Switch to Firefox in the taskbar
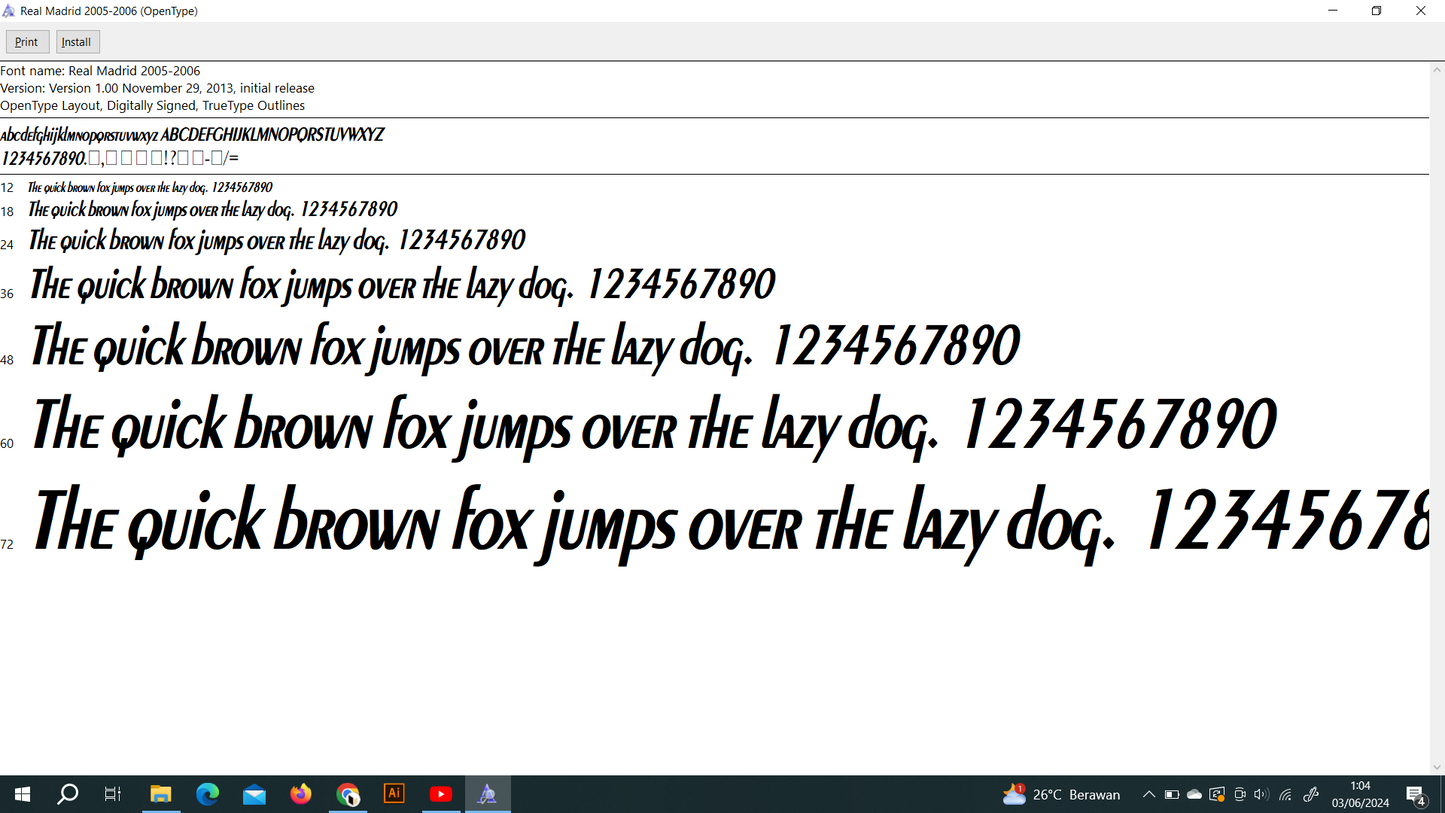The height and width of the screenshot is (813, 1445). click(301, 795)
